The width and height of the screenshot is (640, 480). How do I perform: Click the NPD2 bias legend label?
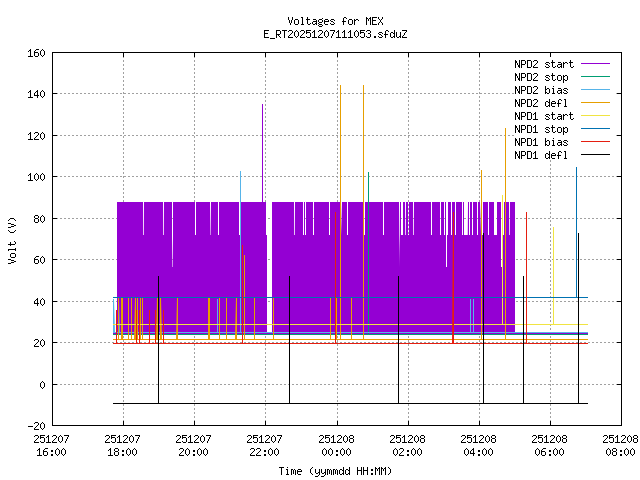click(x=541, y=90)
